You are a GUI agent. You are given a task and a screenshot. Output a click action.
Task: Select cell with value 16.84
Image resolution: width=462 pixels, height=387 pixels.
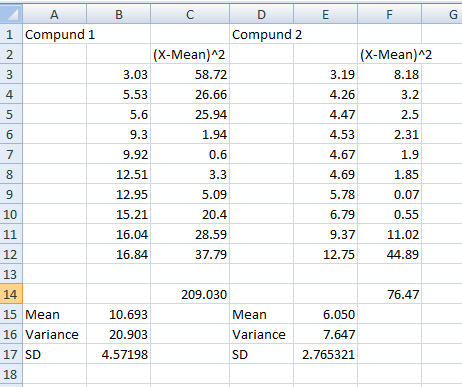tap(118, 254)
